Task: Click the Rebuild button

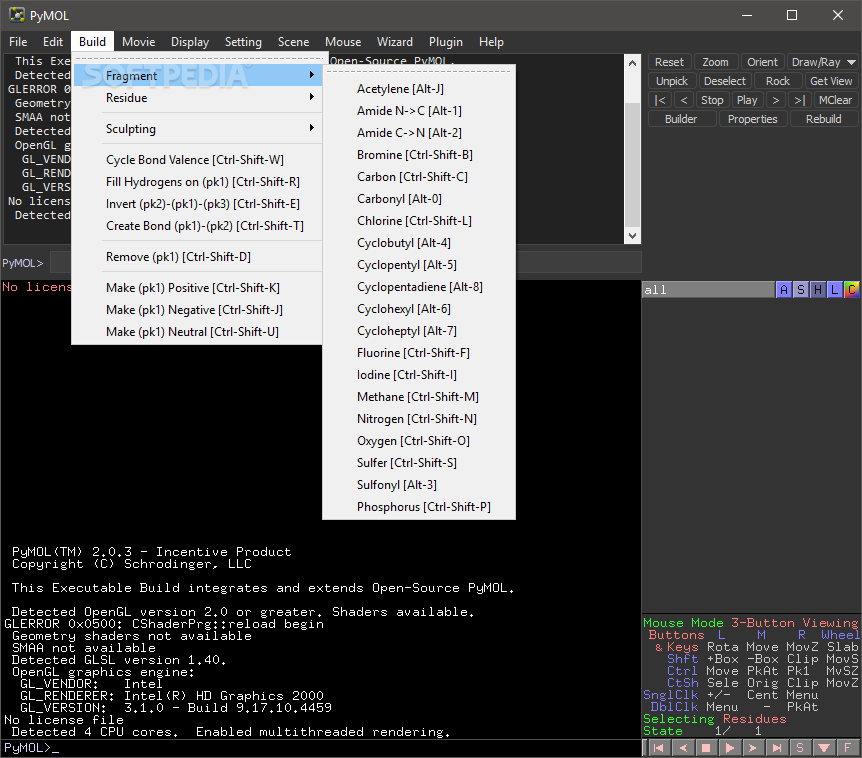Action: [x=824, y=119]
